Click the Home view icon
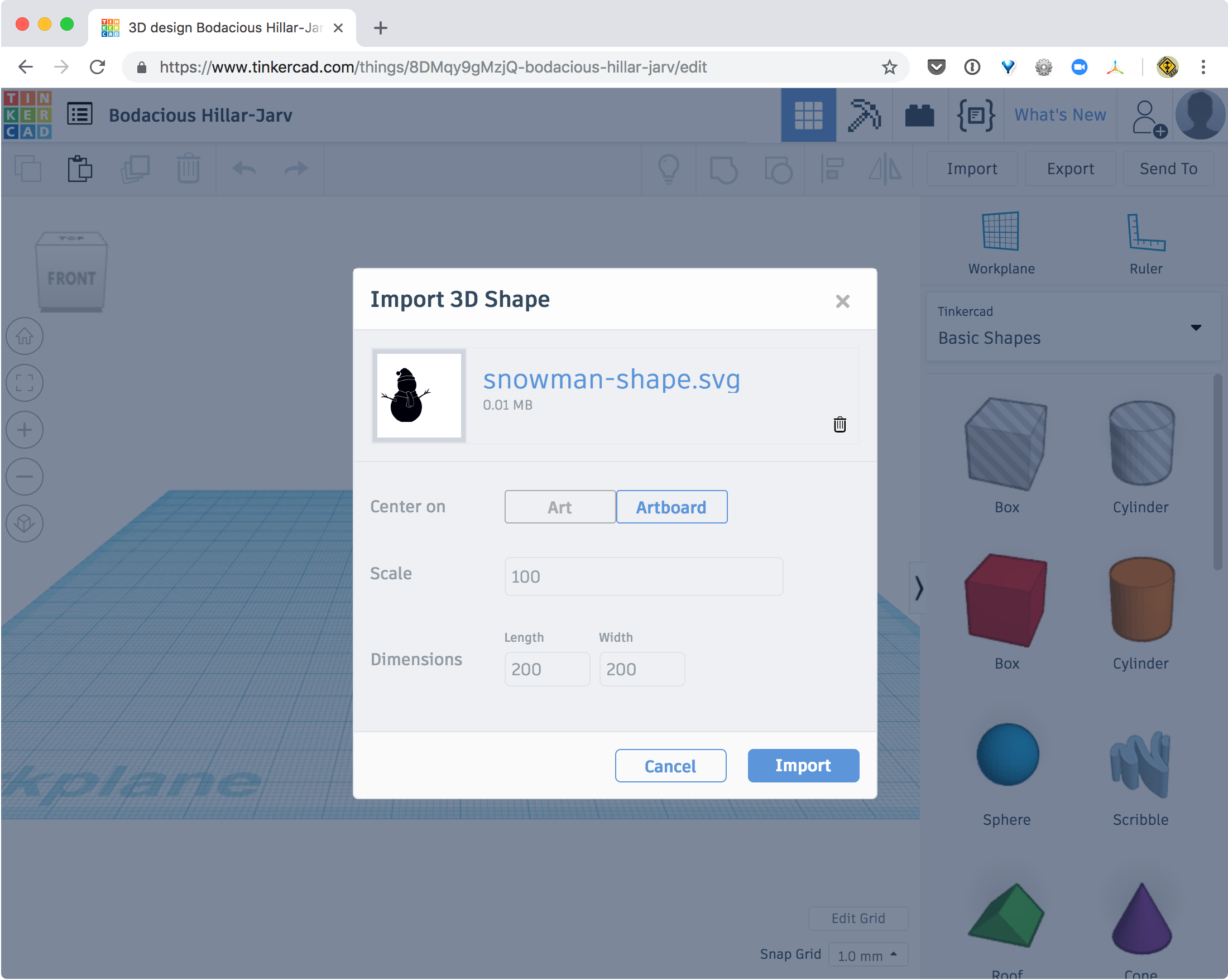Screen dimensions: 1228x980 [x=25, y=336]
